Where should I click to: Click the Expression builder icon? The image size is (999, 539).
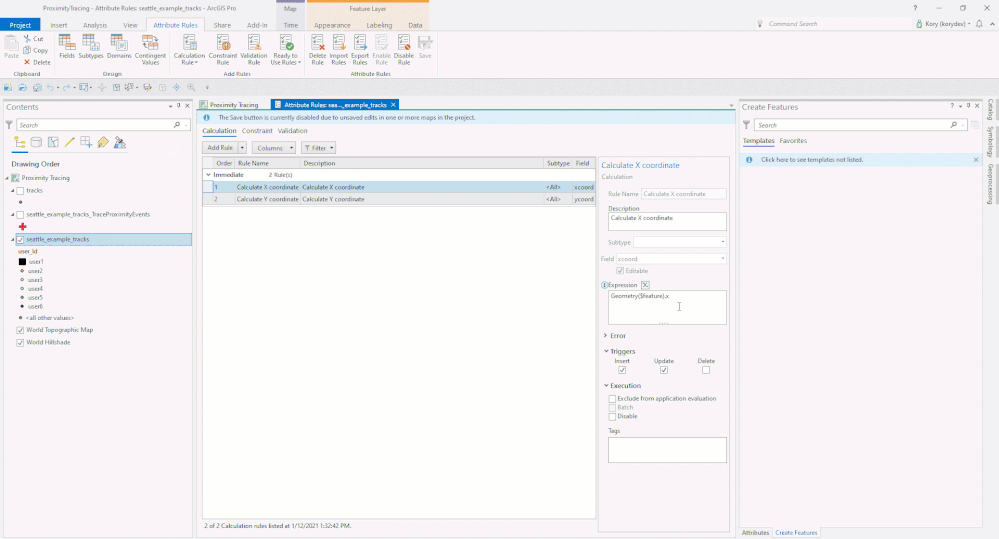coord(645,285)
